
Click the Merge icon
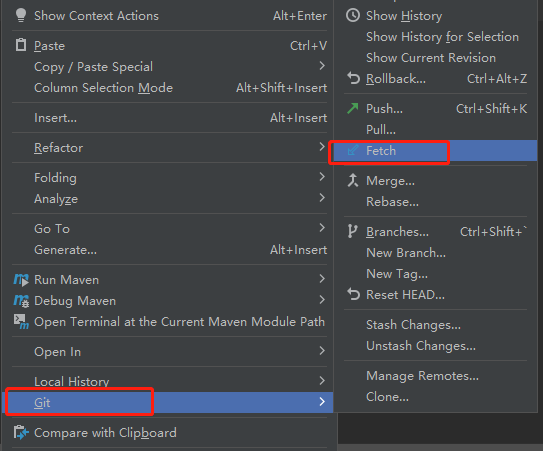353,180
